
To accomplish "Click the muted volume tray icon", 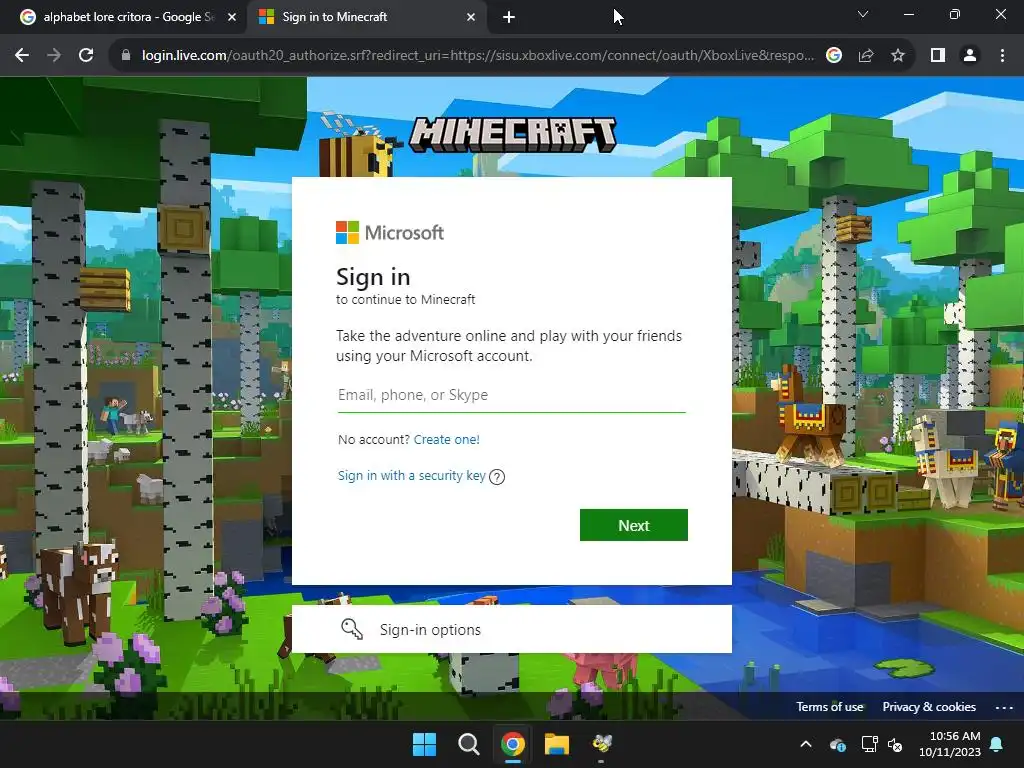I will click(895, 744).
